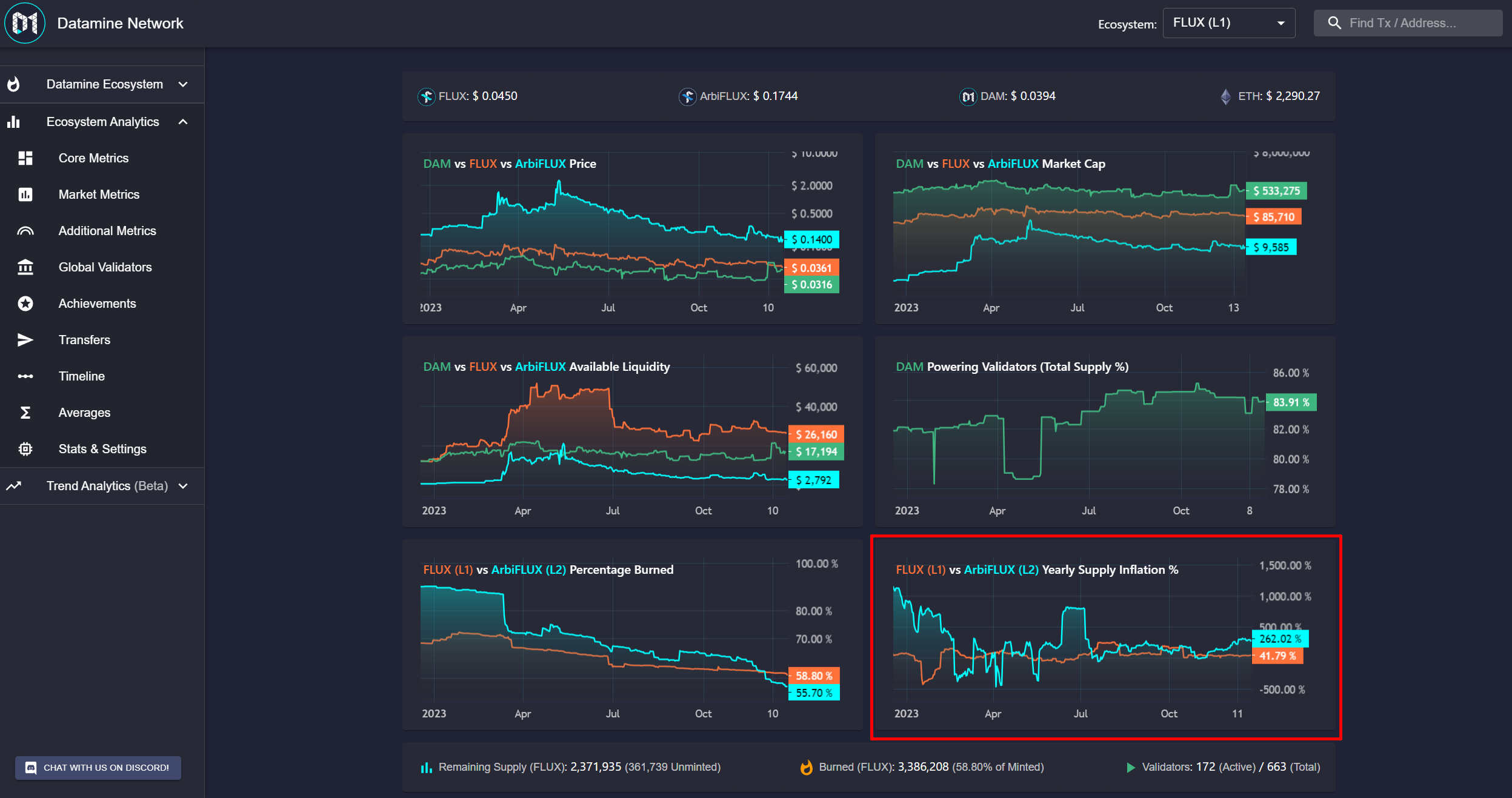Click the Timeline dots icon
This screenshot has height=798, width=1512.
[25, 376]
